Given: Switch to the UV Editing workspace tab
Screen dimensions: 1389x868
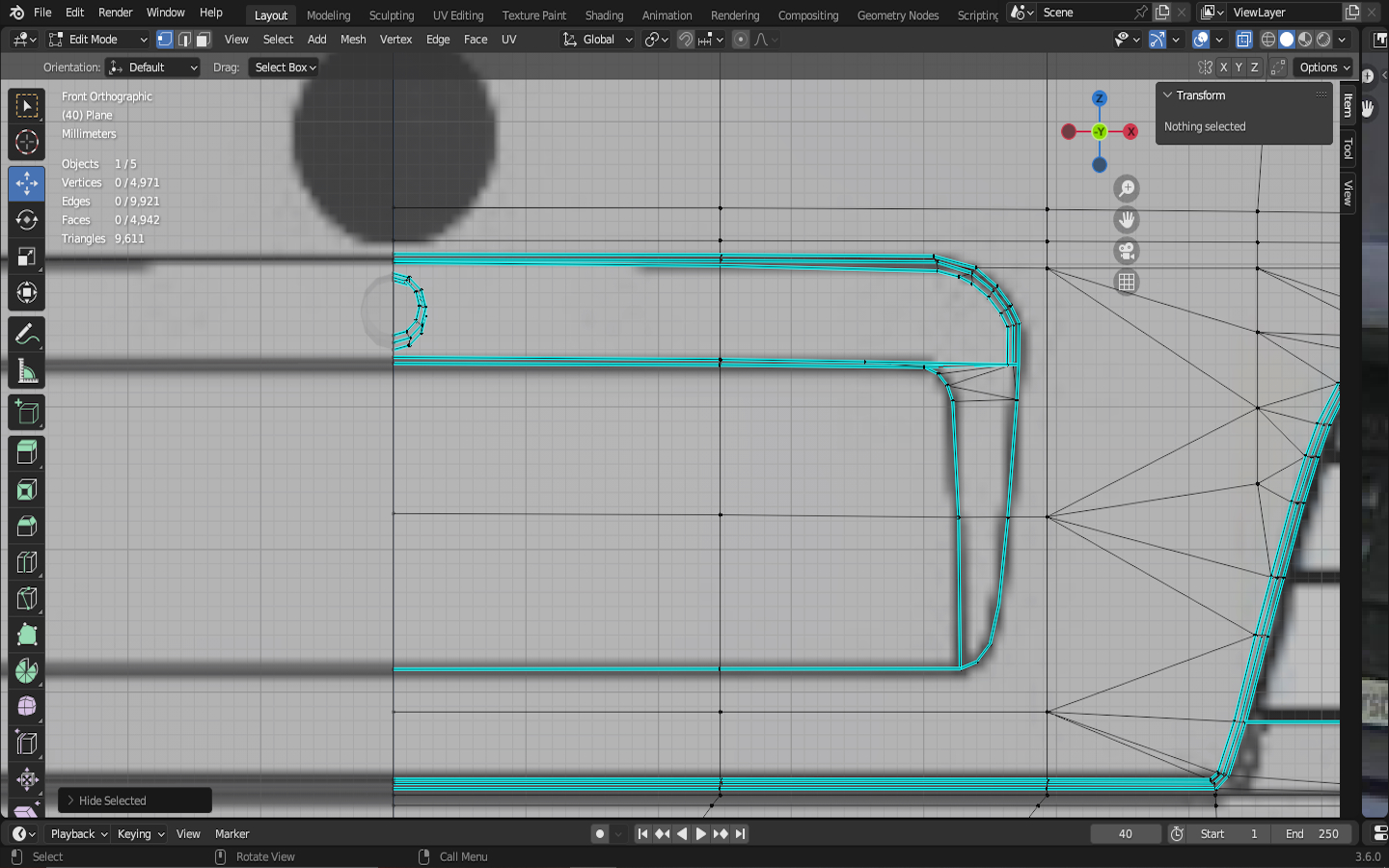Looking at the screenshot, I should pos(458,15).
